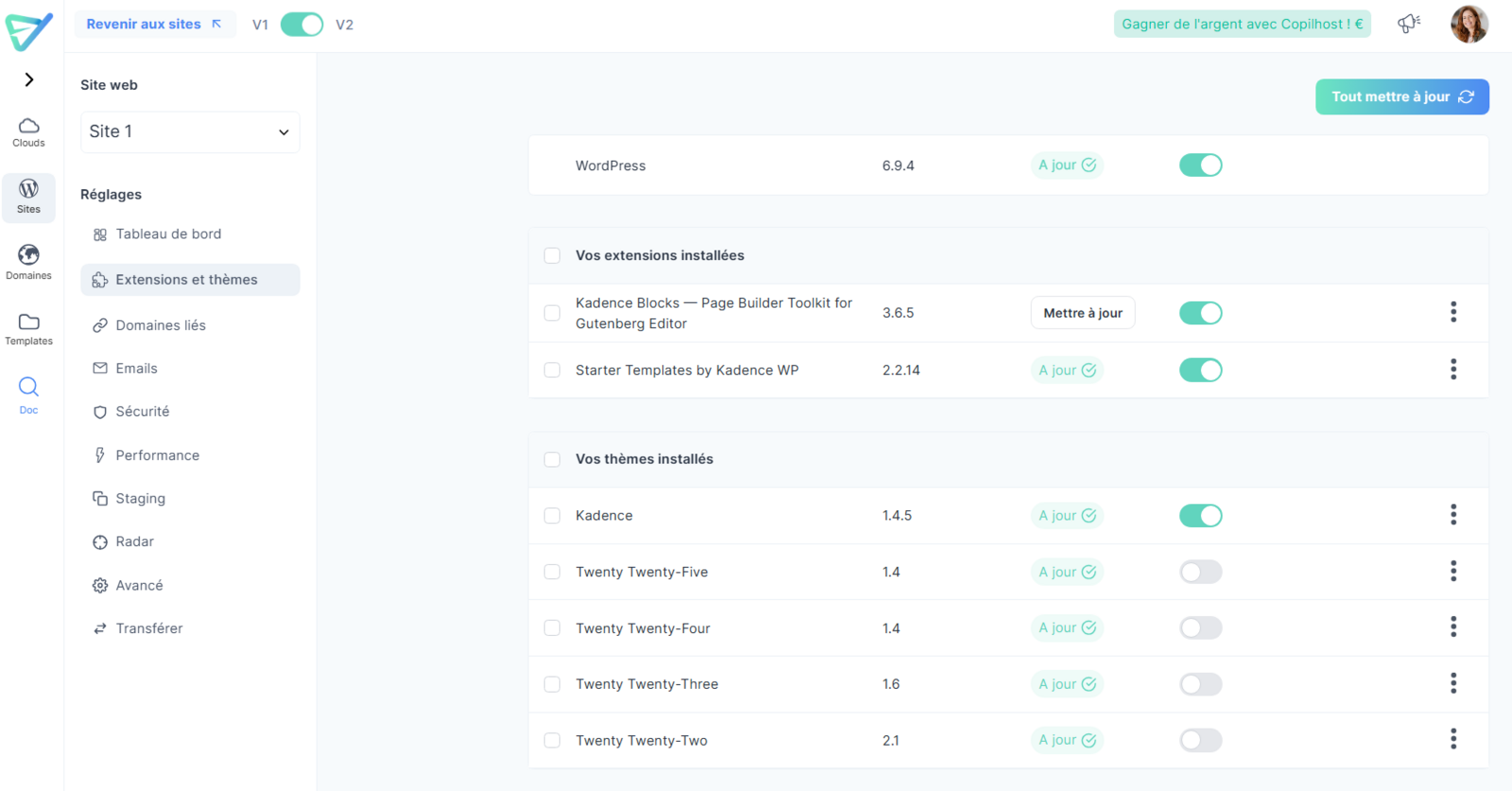Open Twenty Twenty-Five three-dot menu
1512x791 pixels.
pos(1453,571)
